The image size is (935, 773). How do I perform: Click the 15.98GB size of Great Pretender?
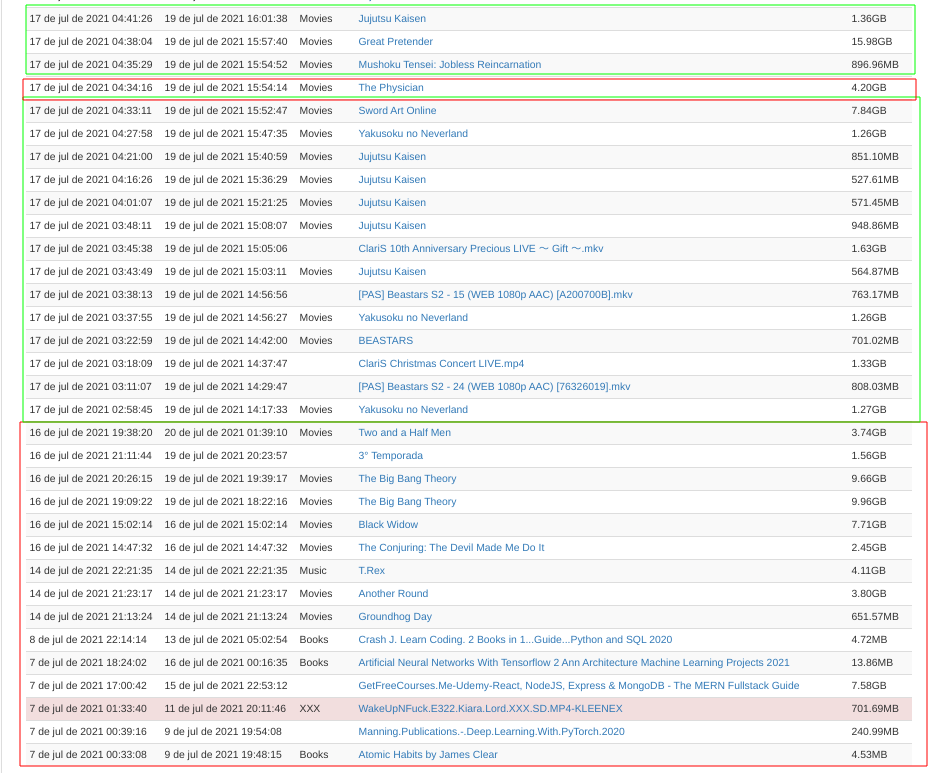tap(872, 42)
